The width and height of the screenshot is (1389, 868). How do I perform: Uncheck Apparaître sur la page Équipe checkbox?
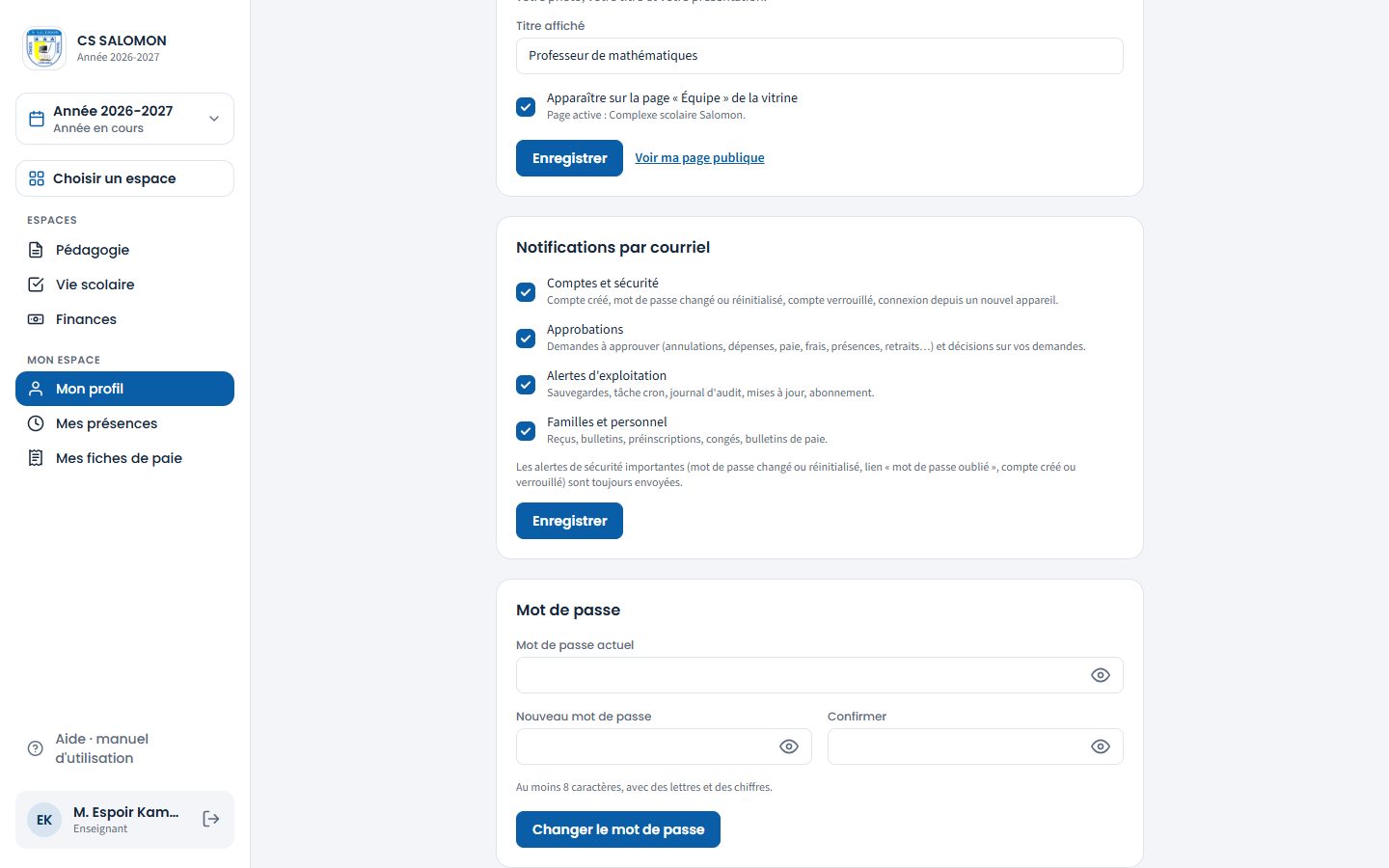pyautogui.click(x=526, y=107)
